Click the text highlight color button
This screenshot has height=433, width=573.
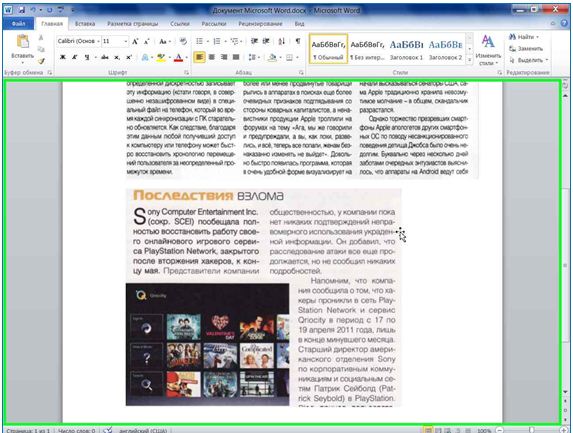pyautogui.click(x=161, y=57)
